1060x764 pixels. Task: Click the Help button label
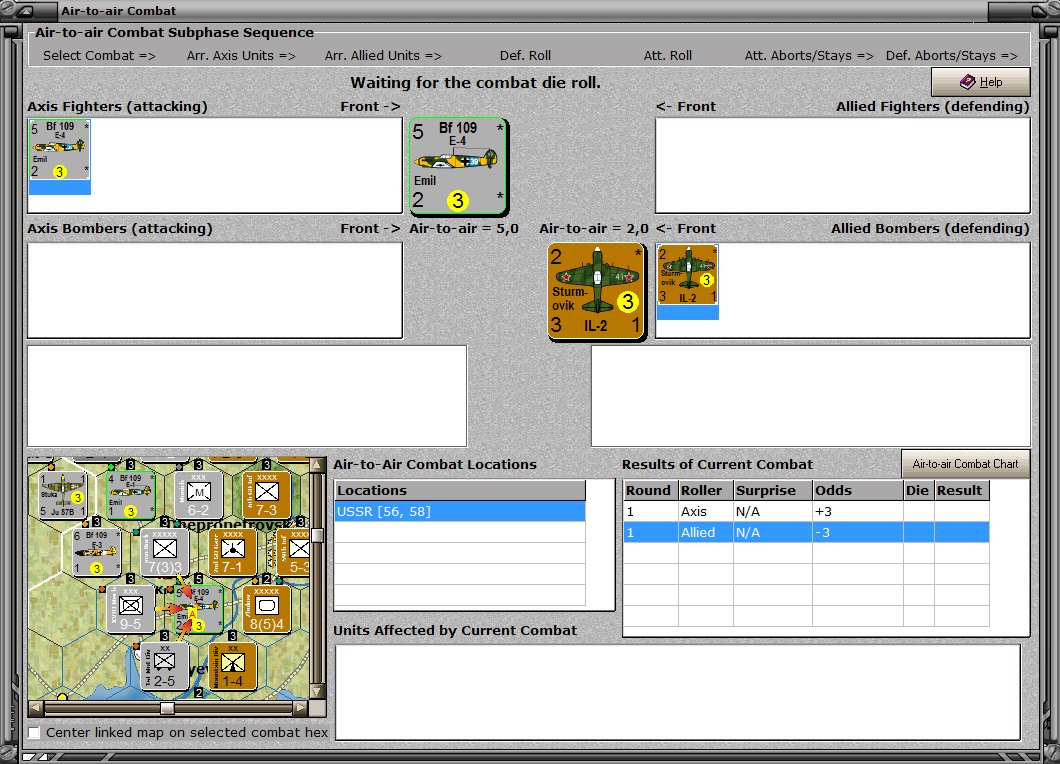(x=991, y=82)
